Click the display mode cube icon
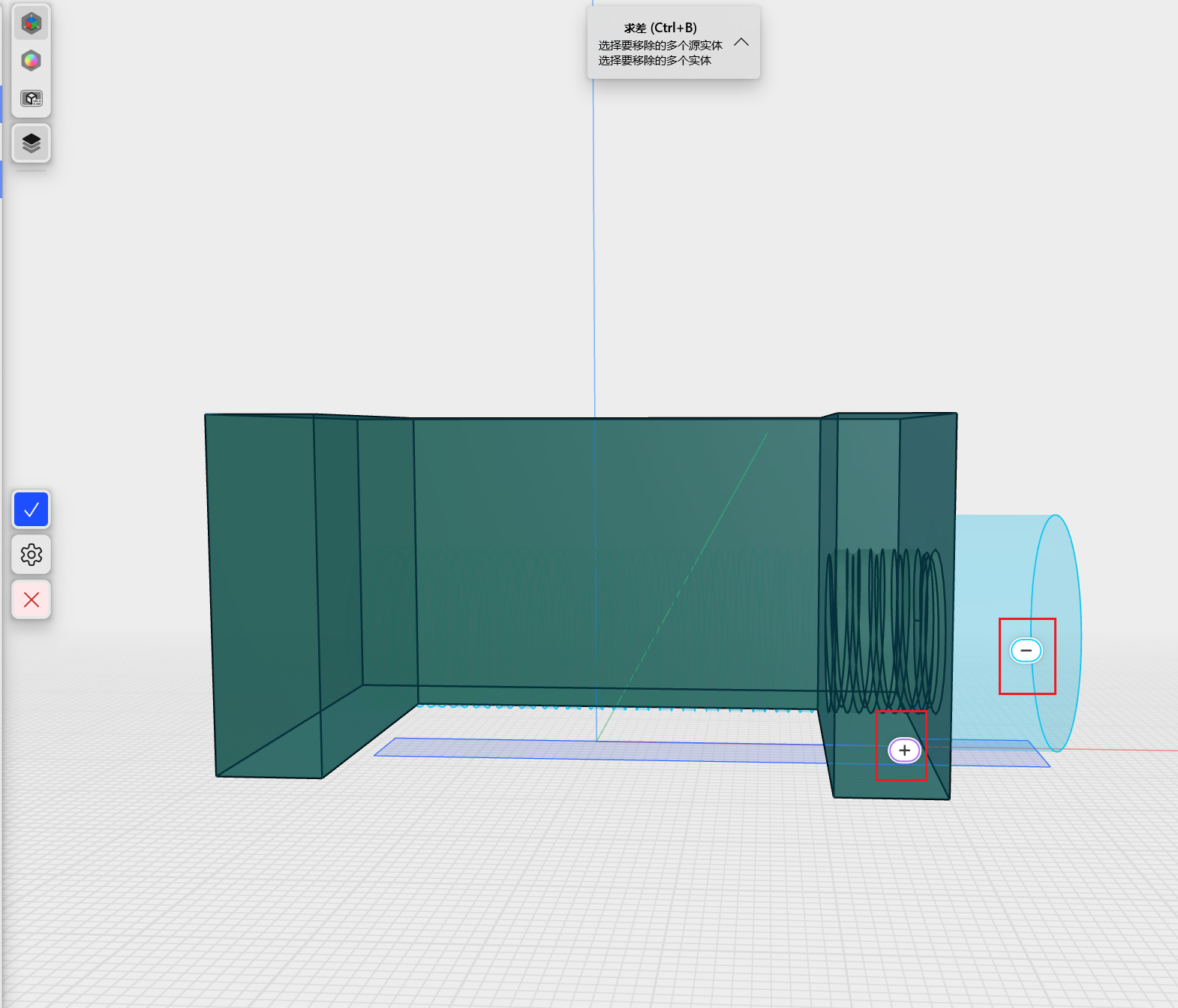1178x1008 pixels. coord(32,98)
